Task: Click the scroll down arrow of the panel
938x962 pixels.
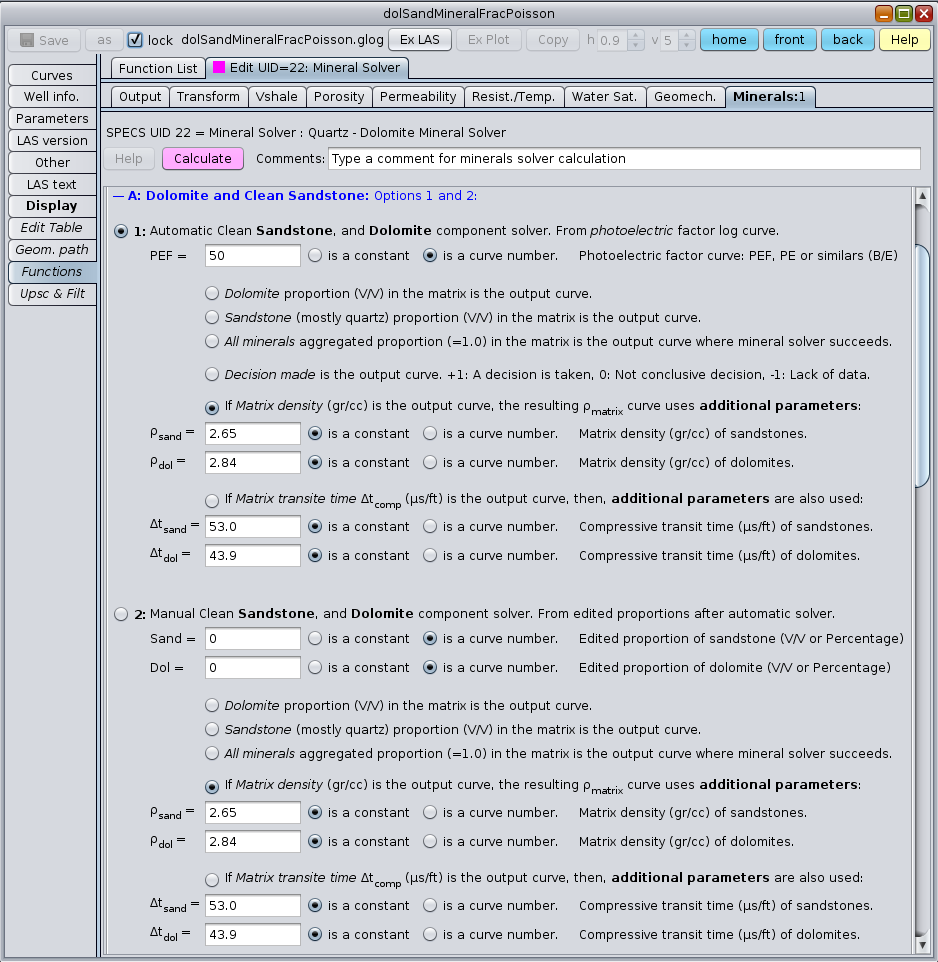Action: click(x=921, y=945)
